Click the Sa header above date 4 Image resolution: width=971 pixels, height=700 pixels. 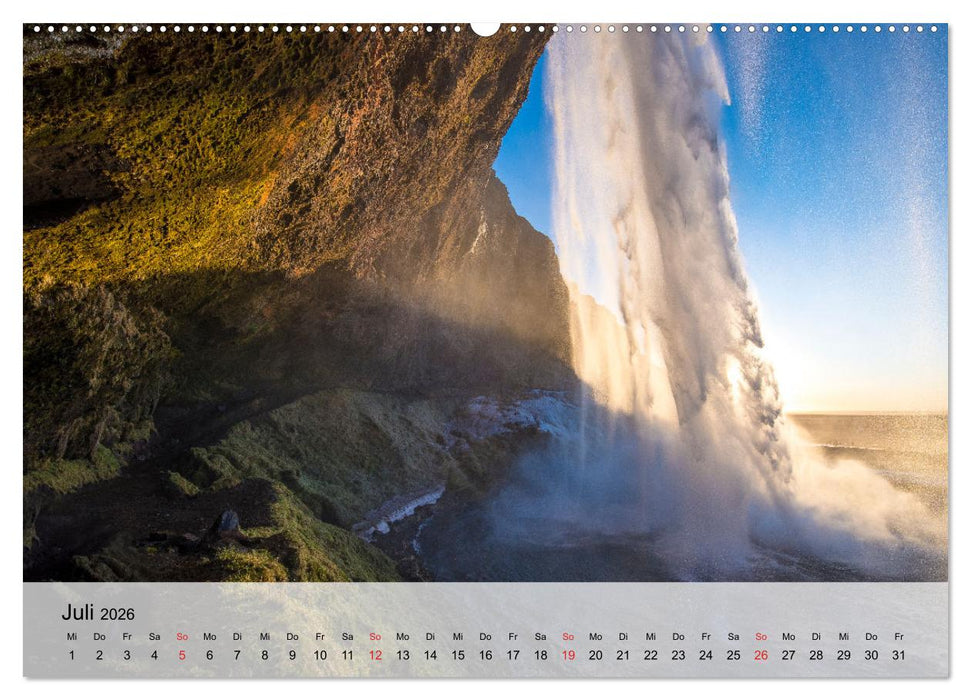[153, 634]
